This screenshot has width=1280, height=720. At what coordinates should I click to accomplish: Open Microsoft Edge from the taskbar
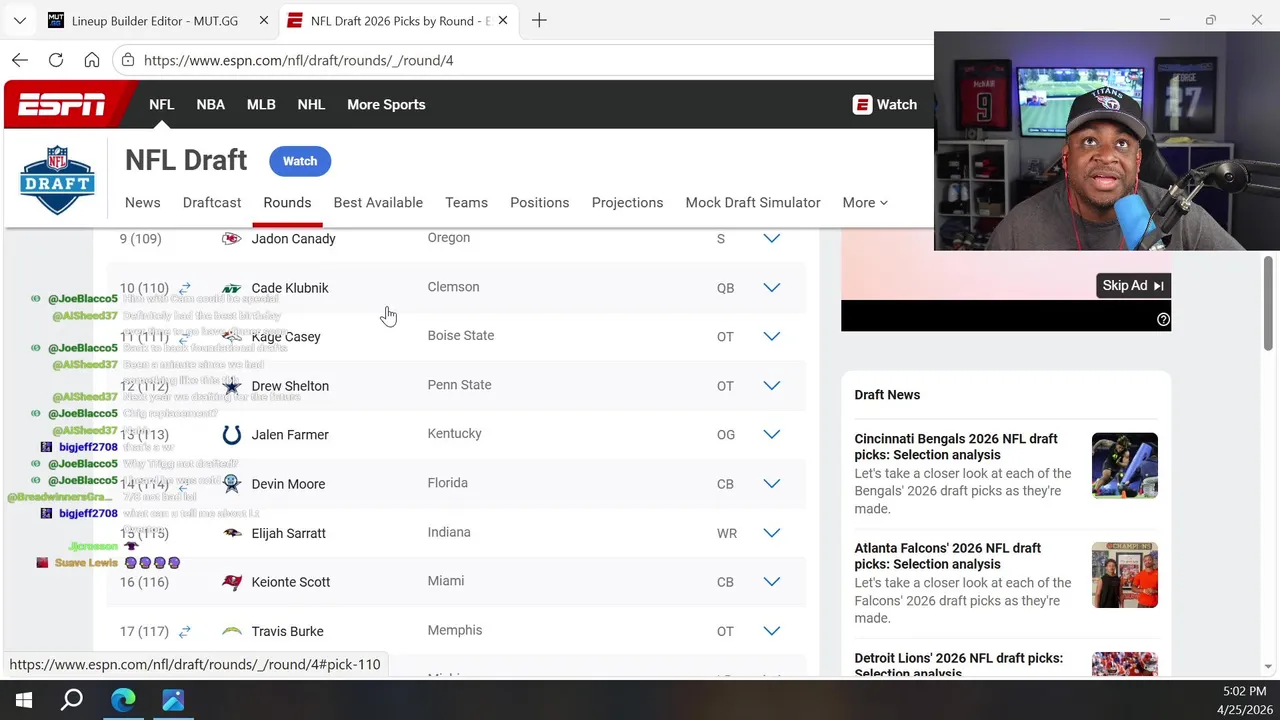click(123, 700)
